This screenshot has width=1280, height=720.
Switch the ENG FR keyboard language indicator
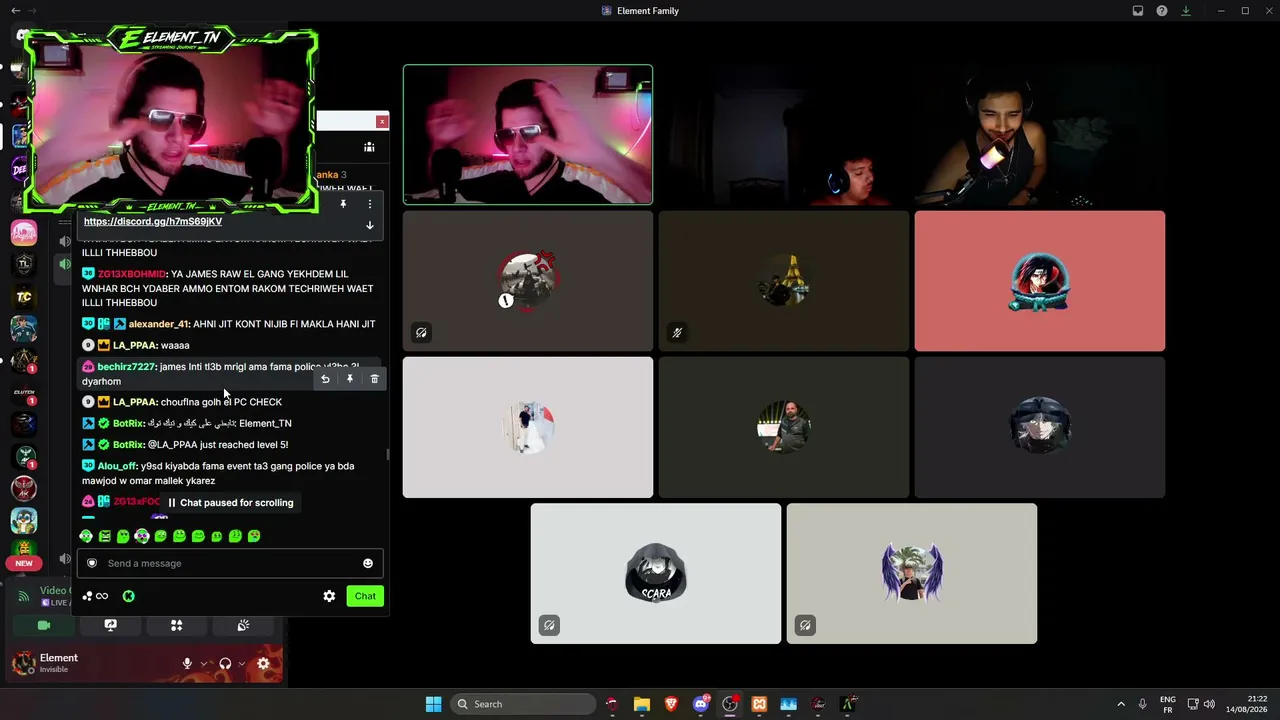point(1168,704)
